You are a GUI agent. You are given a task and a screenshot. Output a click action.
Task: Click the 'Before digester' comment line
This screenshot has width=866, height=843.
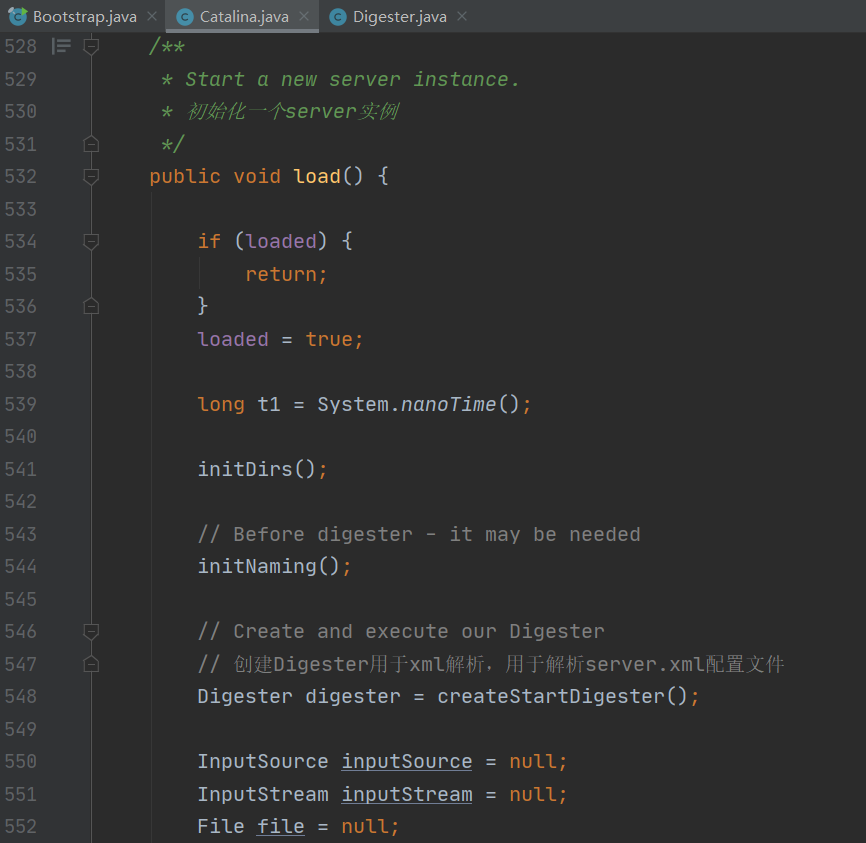tap(419, 534)
